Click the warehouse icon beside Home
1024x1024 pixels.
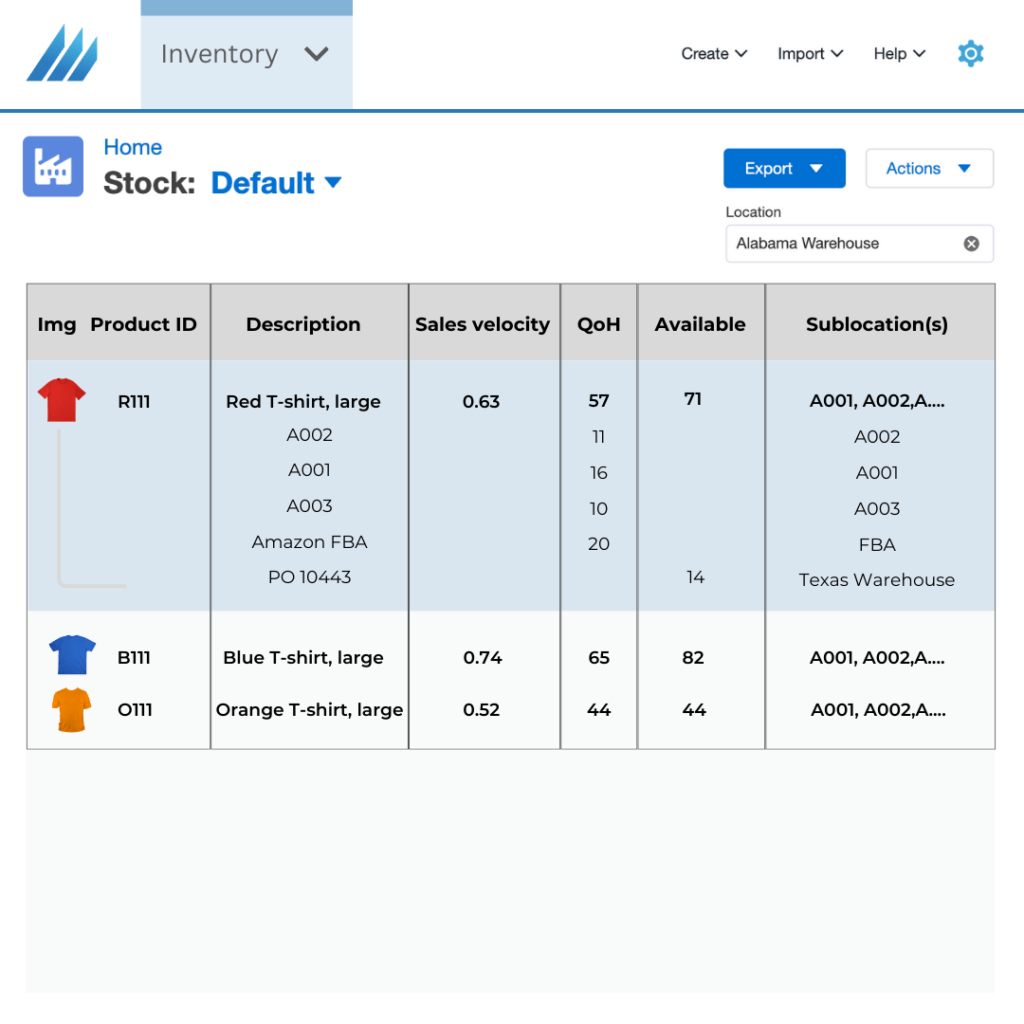pos(53,166)
